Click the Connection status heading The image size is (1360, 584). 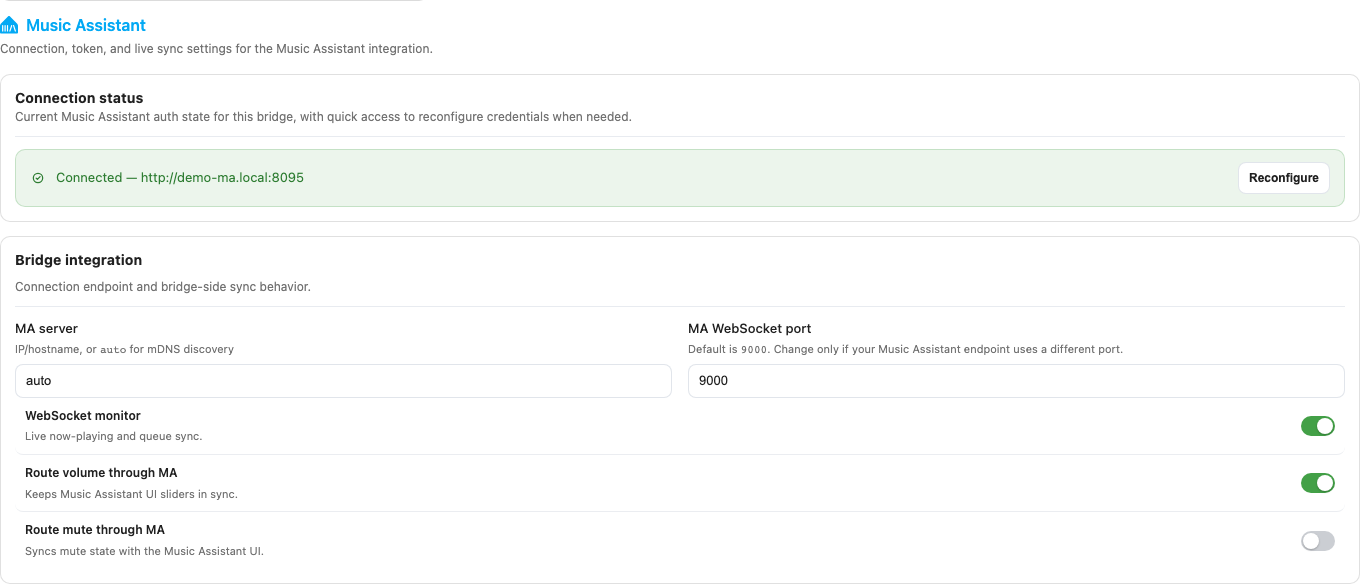[79, 98]
